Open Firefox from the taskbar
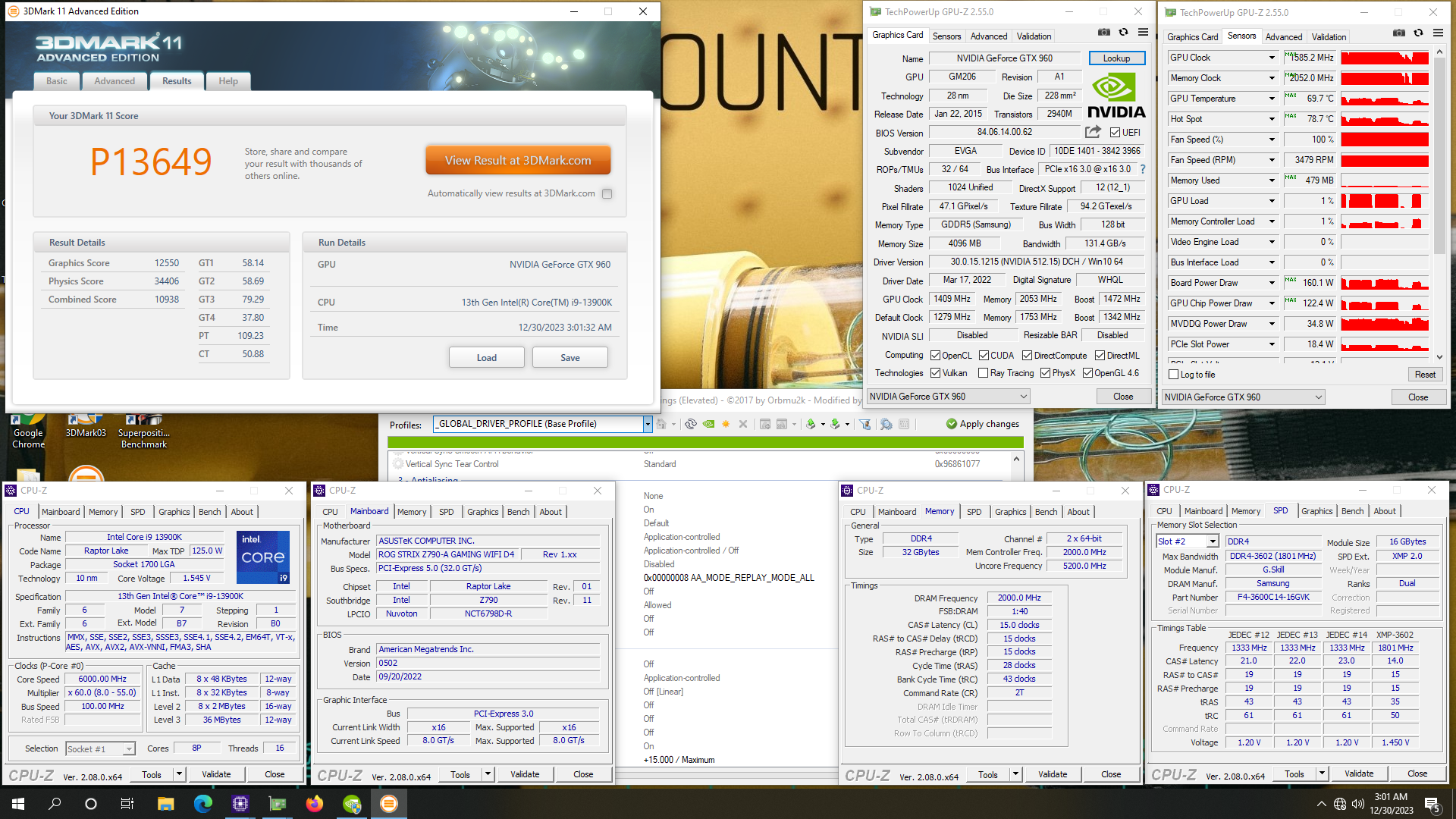The width and height of the screenshot is (1456, 819). 315,804
